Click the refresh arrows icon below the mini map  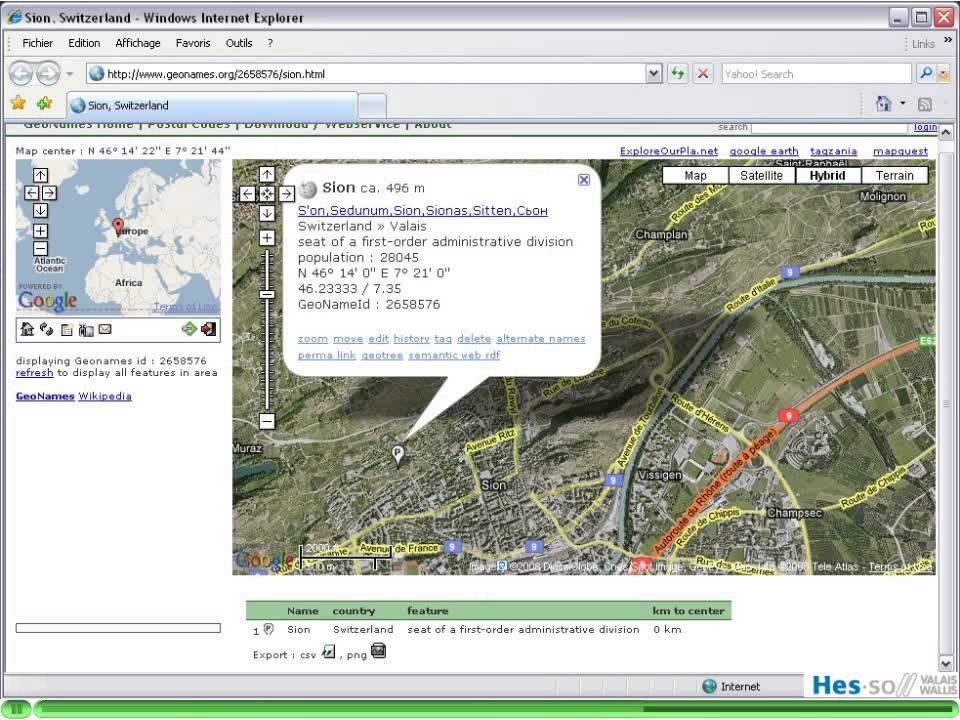[x=47, y=329]
